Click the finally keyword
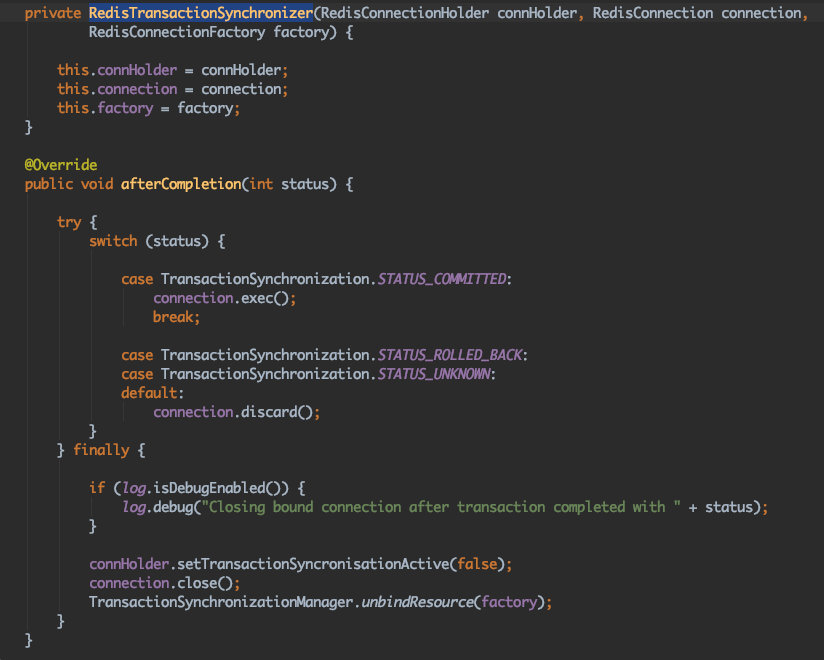Viewport: 824px width, 660px height. [101, 450]
